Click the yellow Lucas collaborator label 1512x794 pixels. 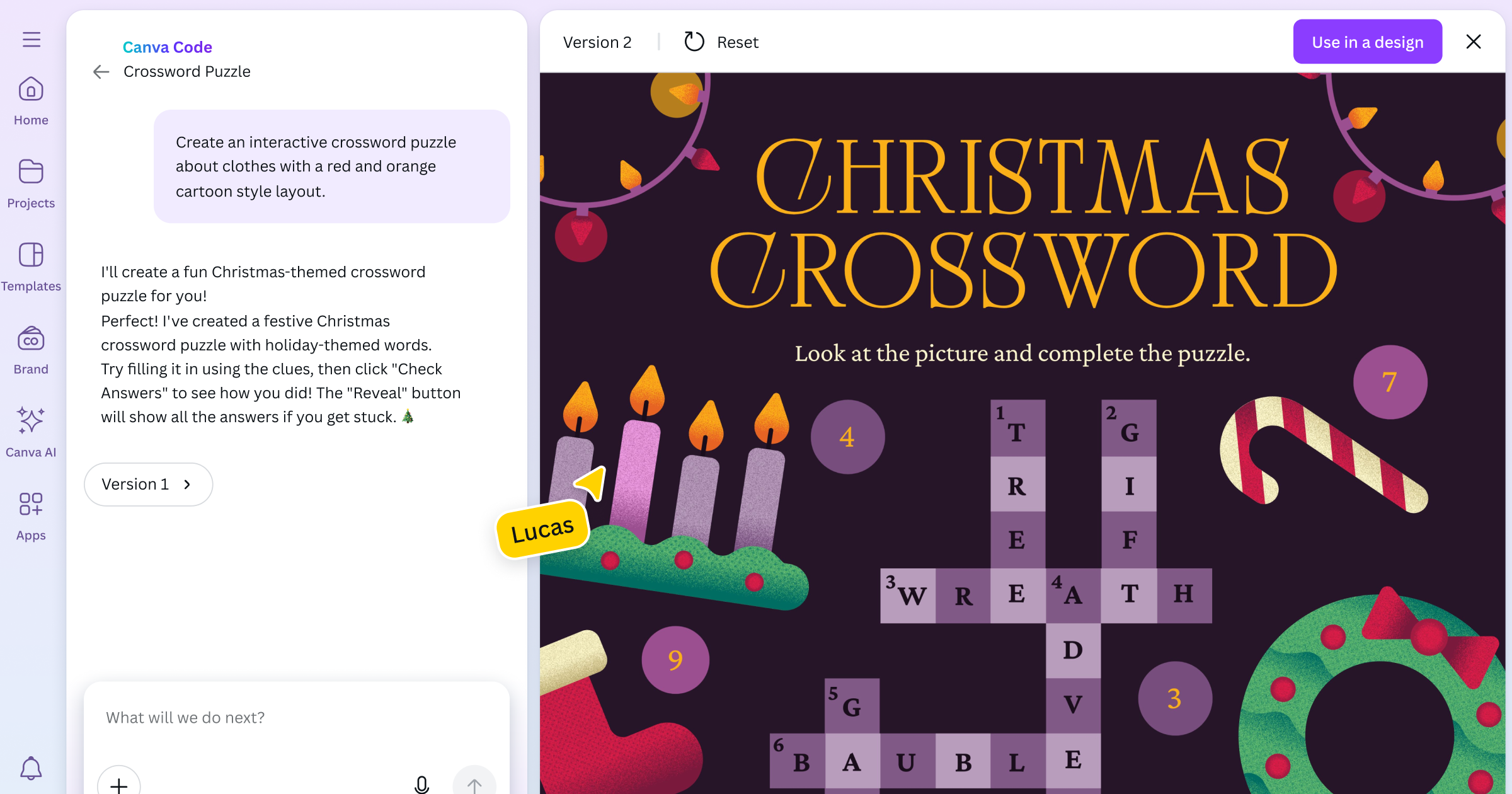coord(542,528)
